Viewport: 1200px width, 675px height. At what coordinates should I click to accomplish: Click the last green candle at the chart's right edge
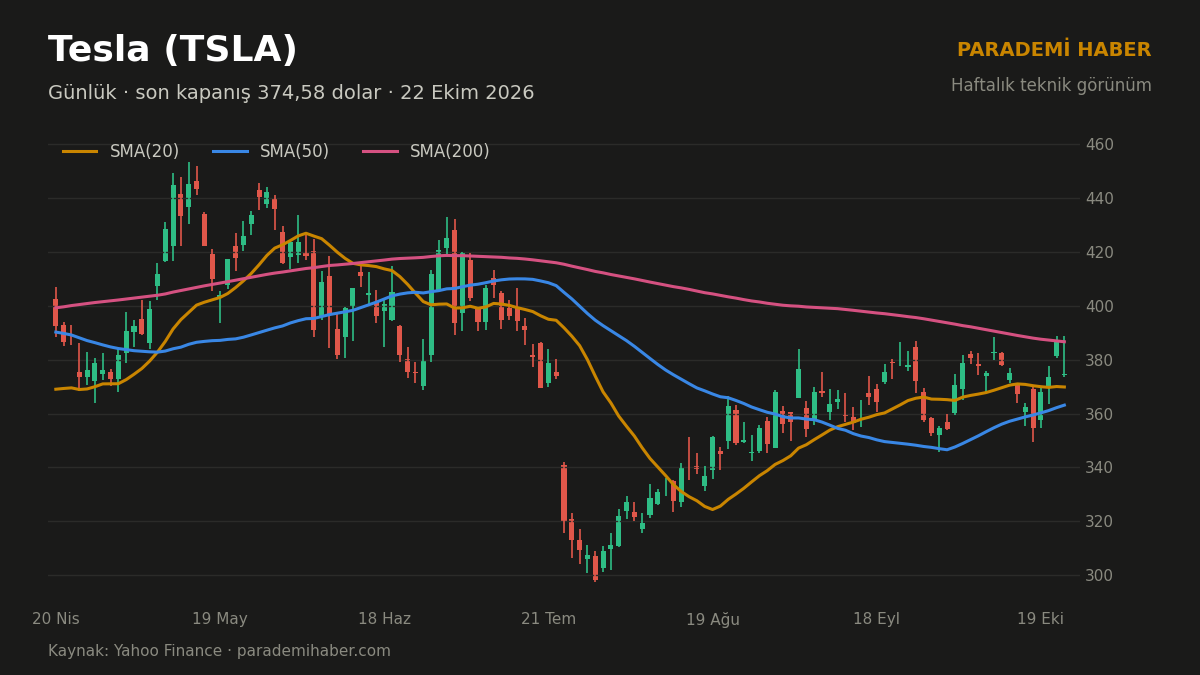coord(1064,355)
